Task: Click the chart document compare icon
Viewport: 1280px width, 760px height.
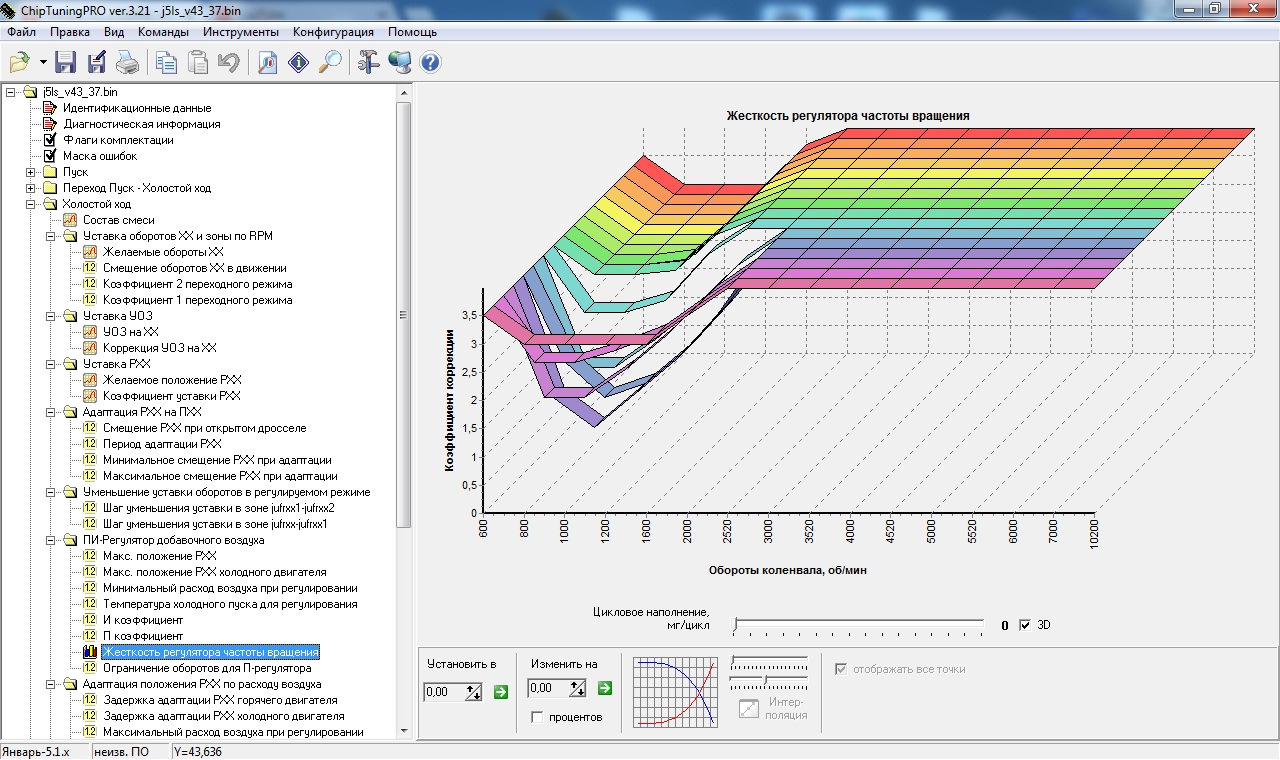Action: click(267, 63)
